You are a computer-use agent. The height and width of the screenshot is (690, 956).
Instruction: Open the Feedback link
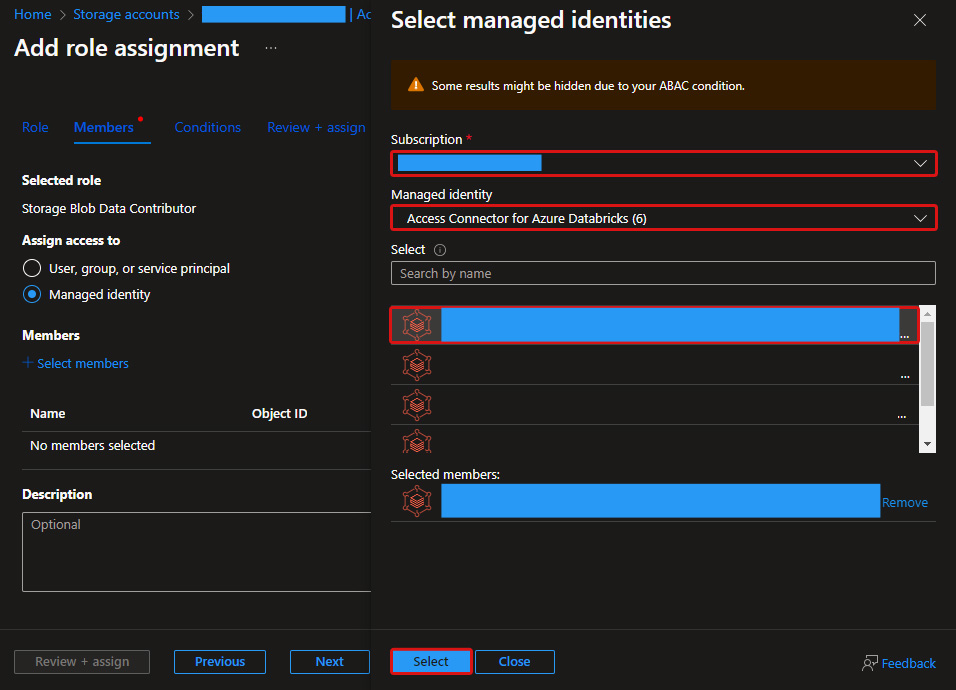(908, 663)
